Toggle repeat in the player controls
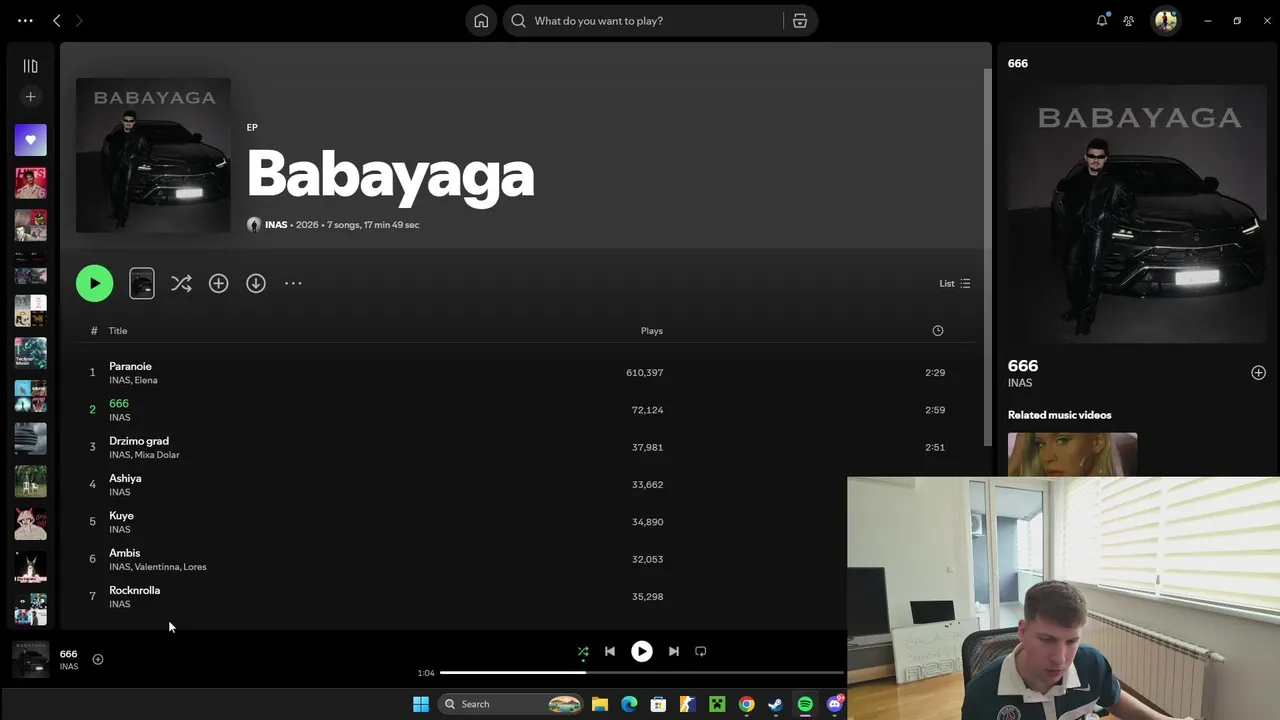Viewport: 1280px width, 720px height. point(701,651)
